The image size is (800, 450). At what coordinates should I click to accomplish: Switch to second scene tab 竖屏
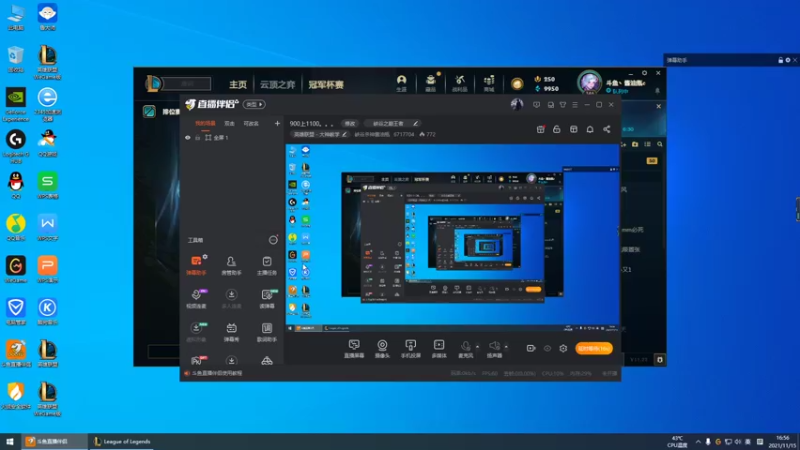230,123
